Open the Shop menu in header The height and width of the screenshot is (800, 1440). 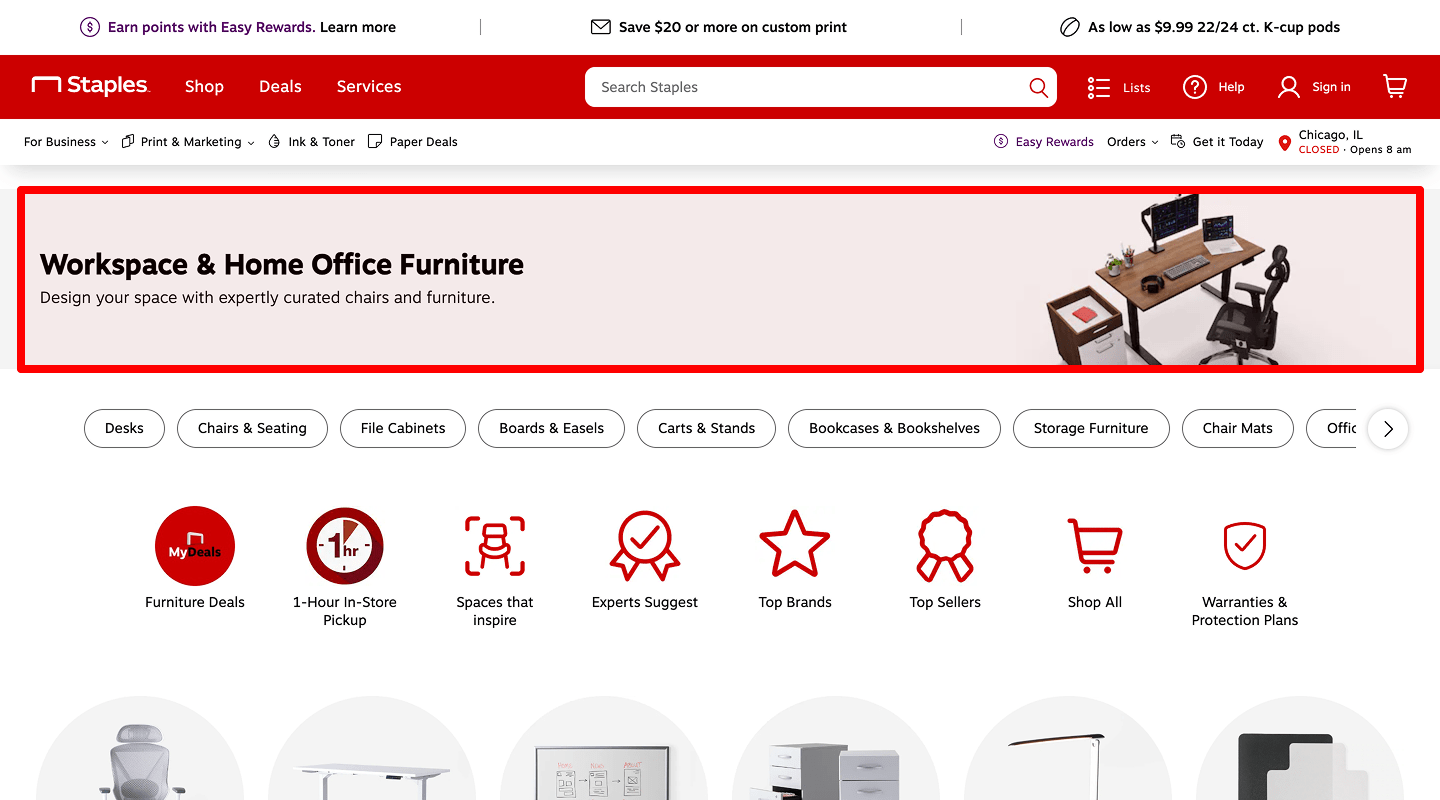(204, 87)
